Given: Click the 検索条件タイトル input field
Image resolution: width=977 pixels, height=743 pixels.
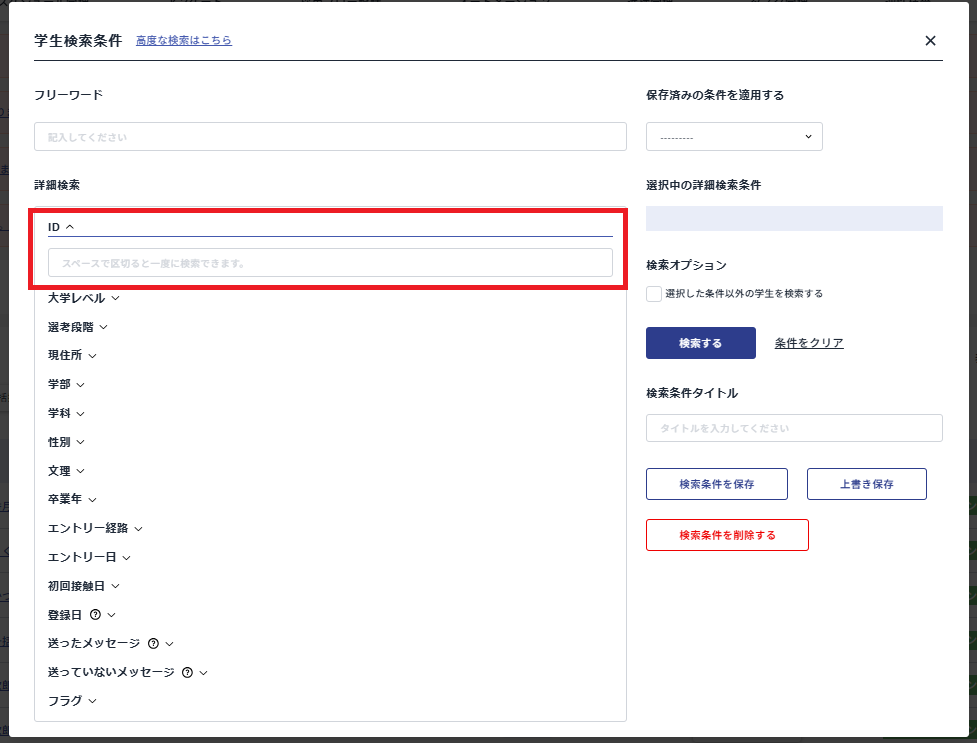Looking at the screenshot, I should point(793,427).
